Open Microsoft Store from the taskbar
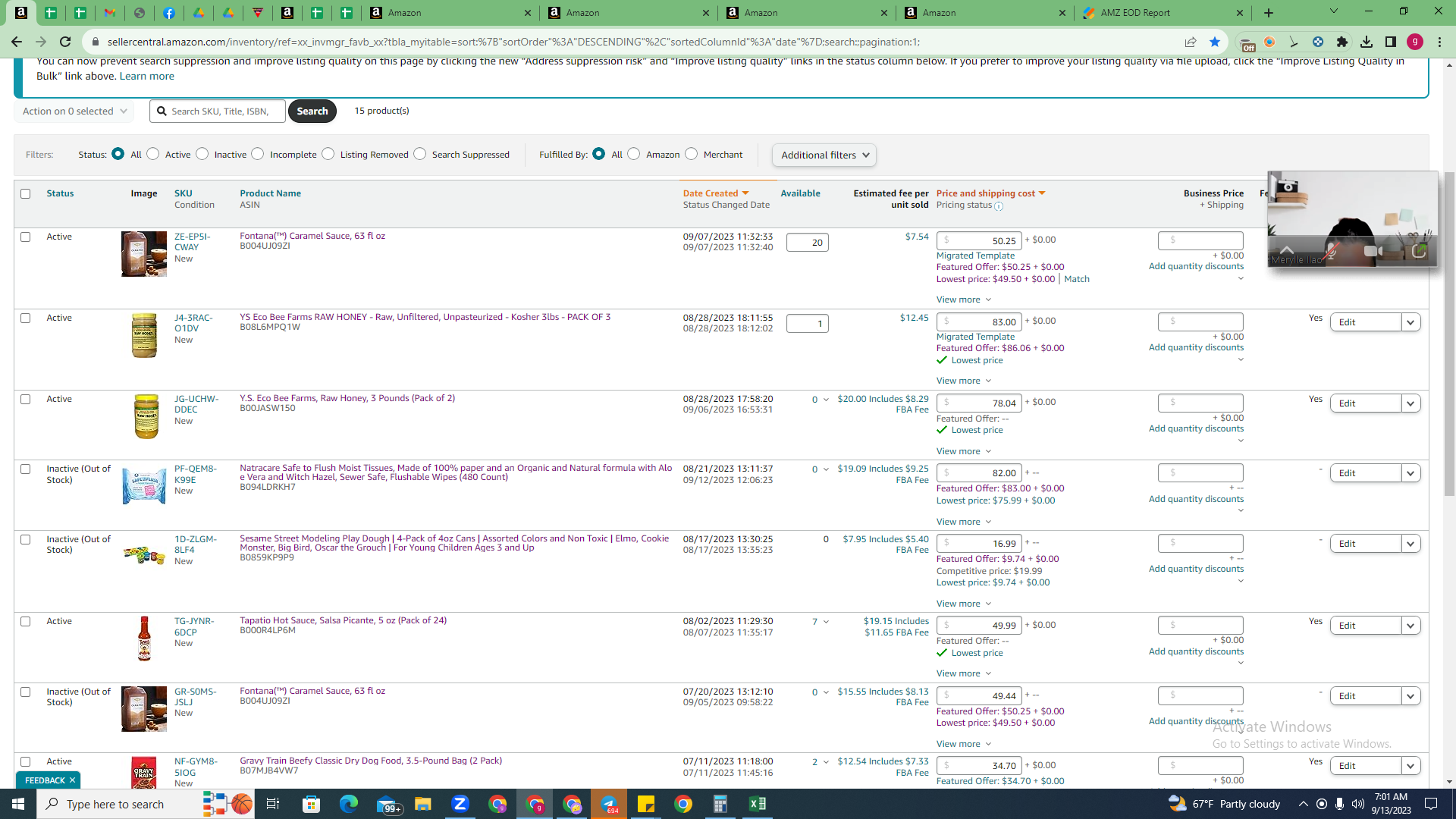1456x819 pixels. pos(312,804)
